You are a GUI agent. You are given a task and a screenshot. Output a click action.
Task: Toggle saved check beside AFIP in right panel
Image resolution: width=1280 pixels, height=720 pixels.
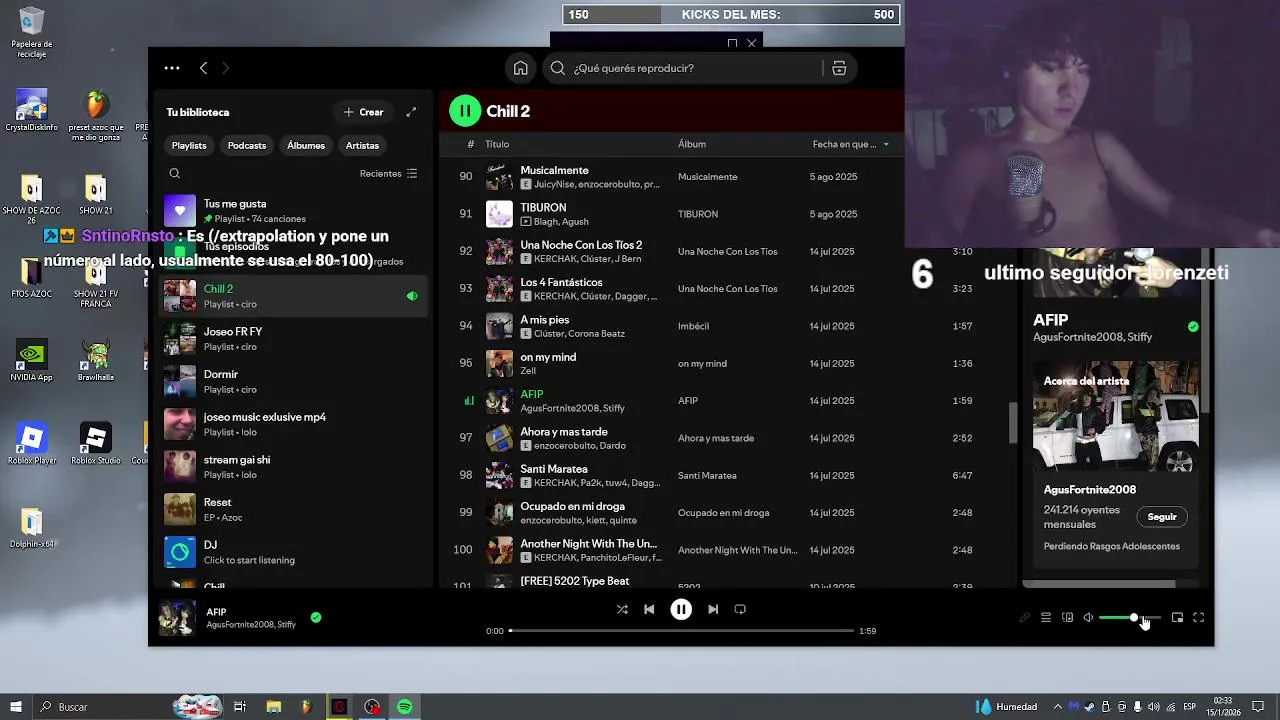(1193, 327)
